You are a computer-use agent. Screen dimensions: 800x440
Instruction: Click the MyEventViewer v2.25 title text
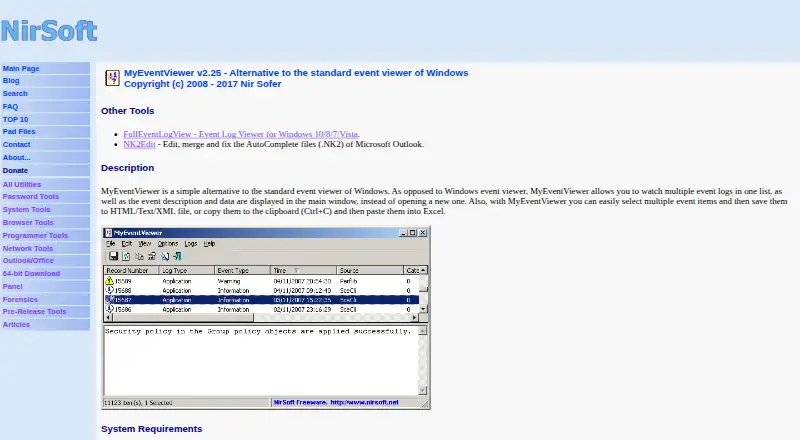[296, 73]
